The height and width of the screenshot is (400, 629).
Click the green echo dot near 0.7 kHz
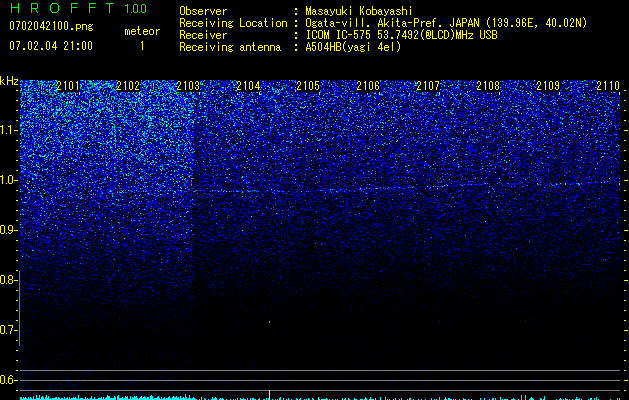pyautogui.click(x=269, y=321)
